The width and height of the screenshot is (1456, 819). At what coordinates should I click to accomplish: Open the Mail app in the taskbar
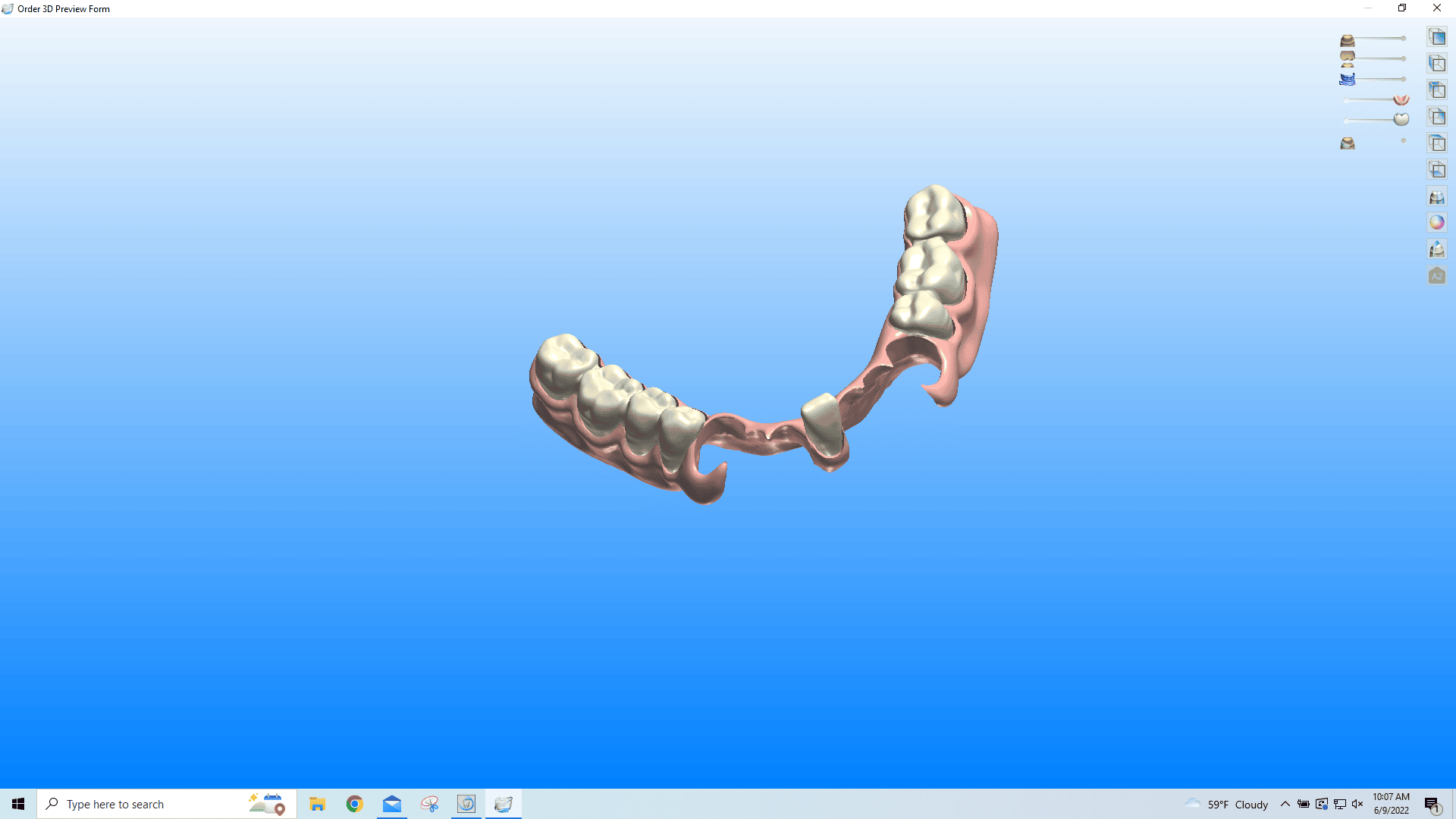point(391,803)
